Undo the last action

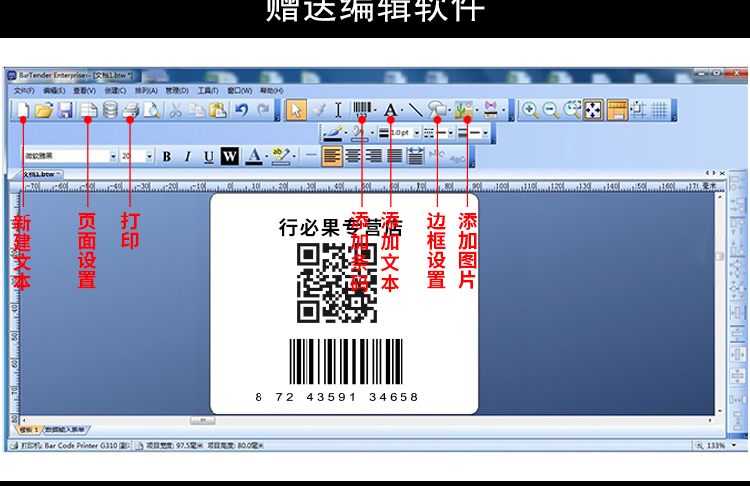coord(242,110)
